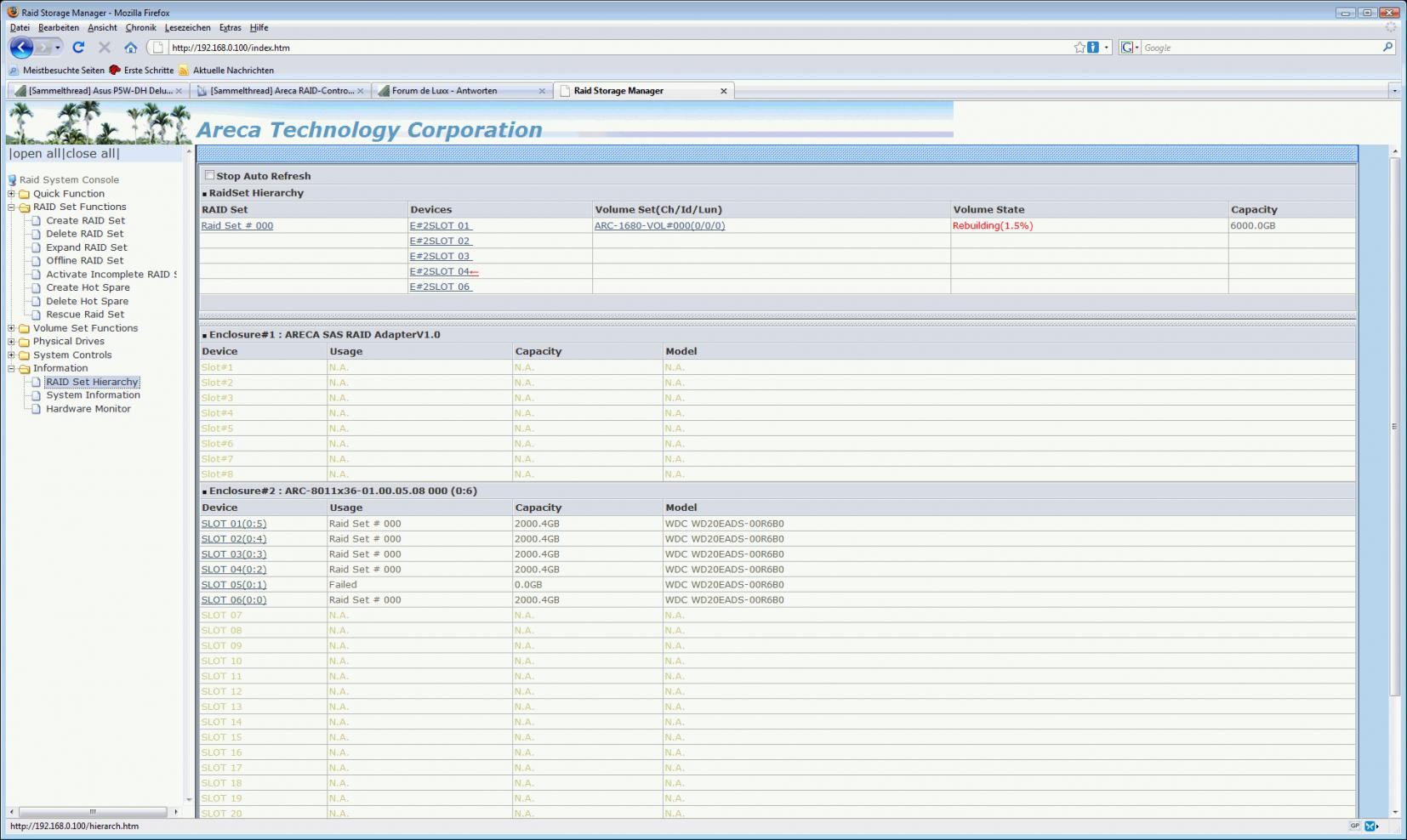1407x840 pixels.
Task: Open the Aktuelle Nachrichten feed bookmark
Action: 226,71
